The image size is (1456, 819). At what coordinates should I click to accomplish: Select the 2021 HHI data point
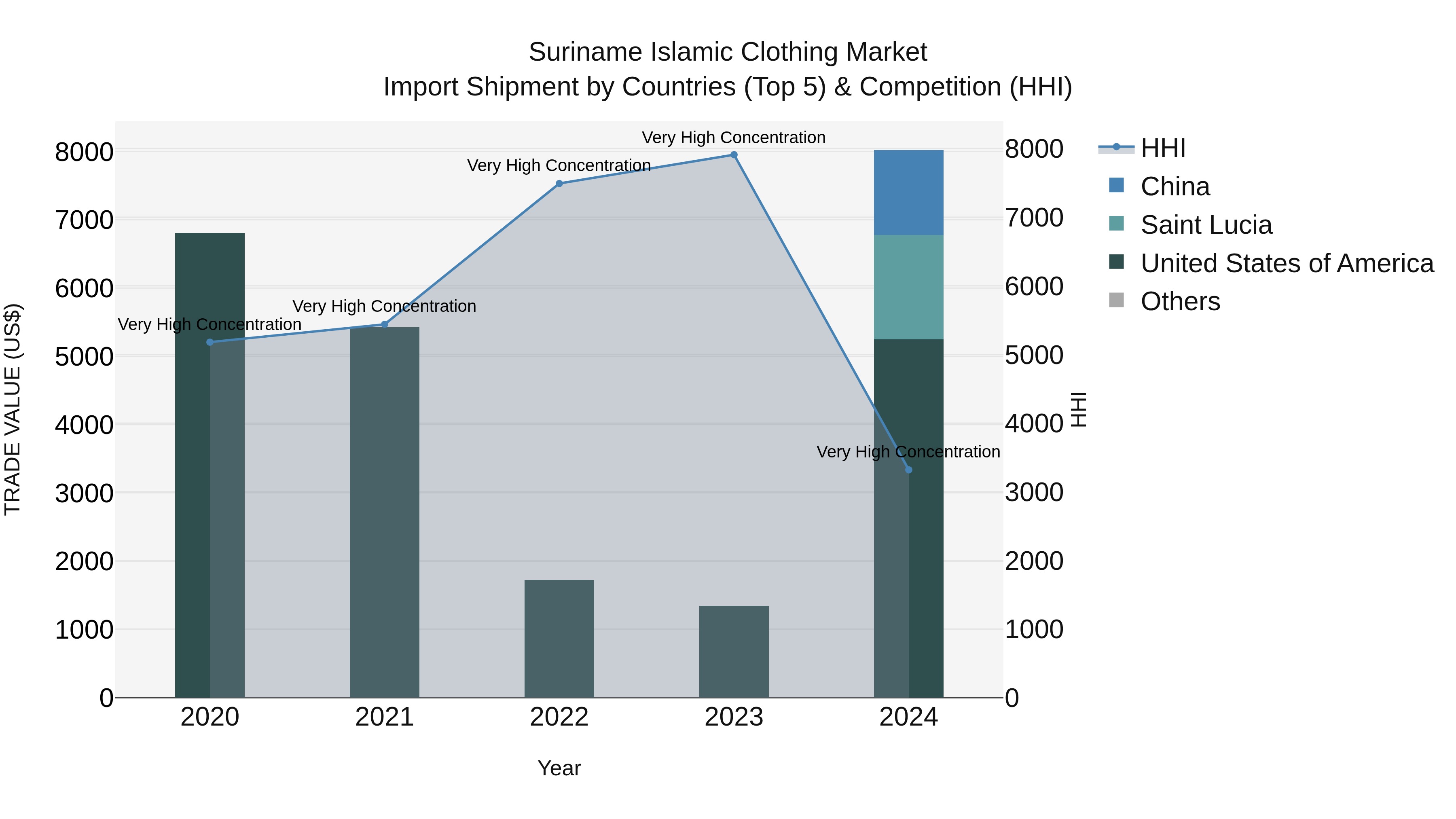384,324
